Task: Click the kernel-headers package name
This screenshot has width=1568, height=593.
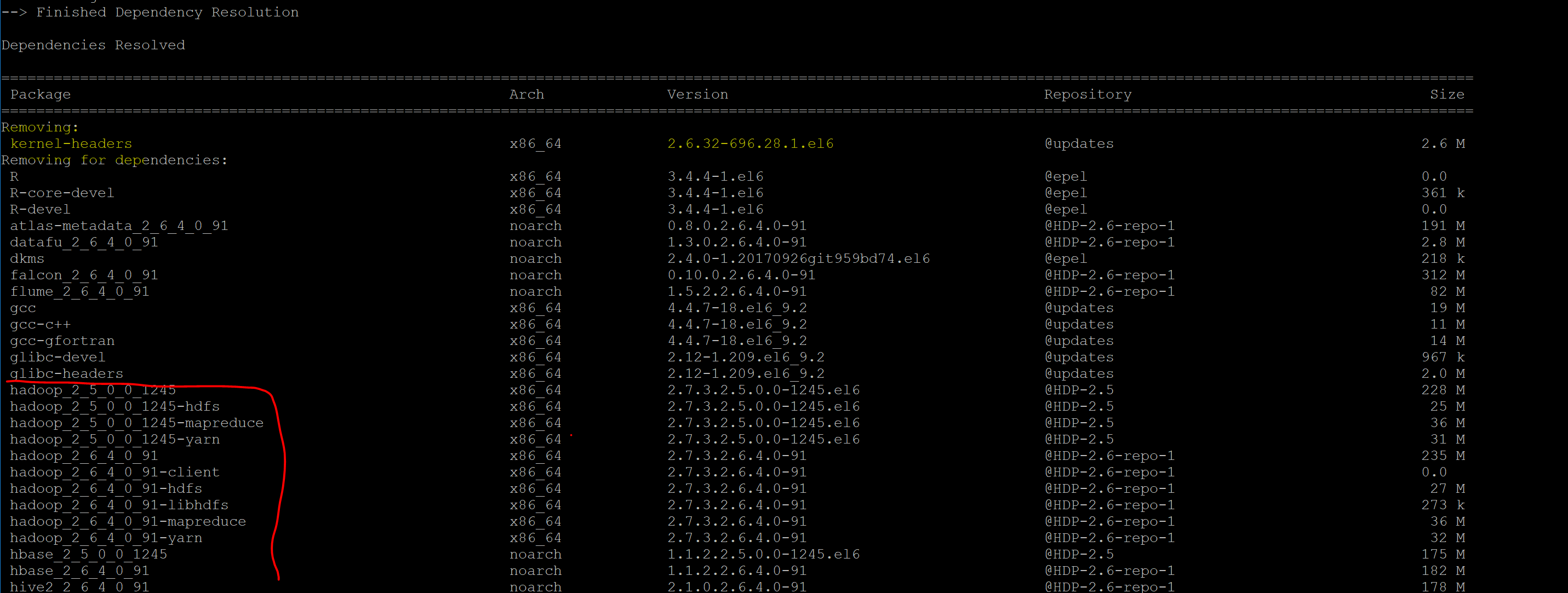Action: [x=71, y=143]
